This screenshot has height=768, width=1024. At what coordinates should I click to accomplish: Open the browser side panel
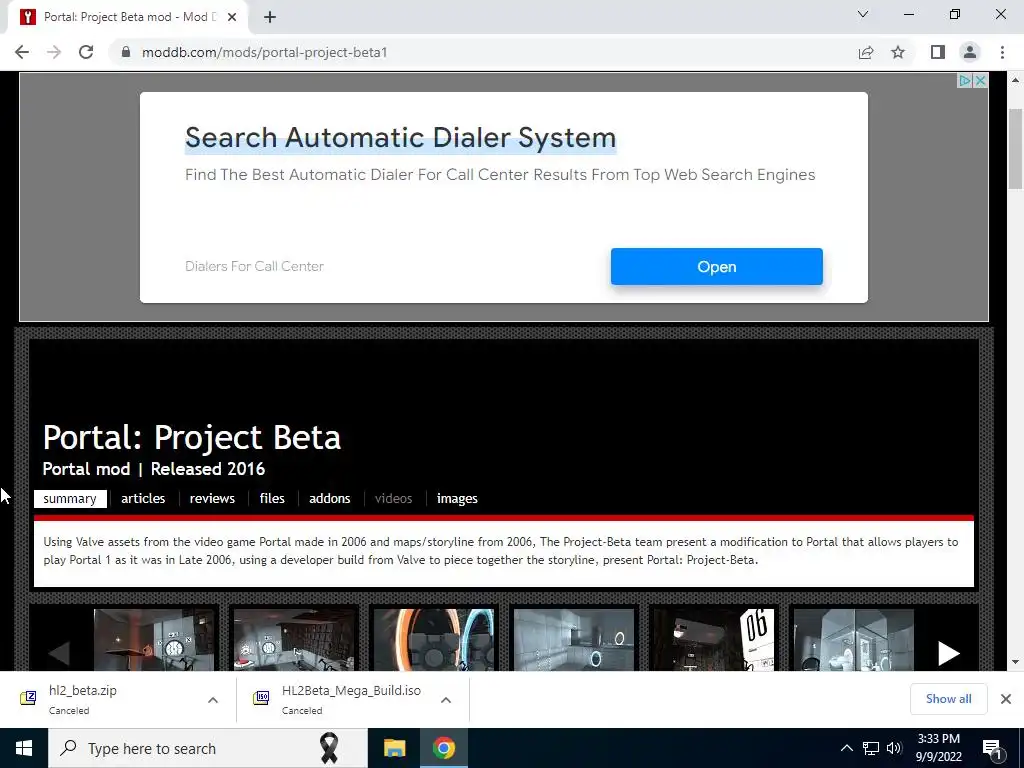click(x=938, y=52)
